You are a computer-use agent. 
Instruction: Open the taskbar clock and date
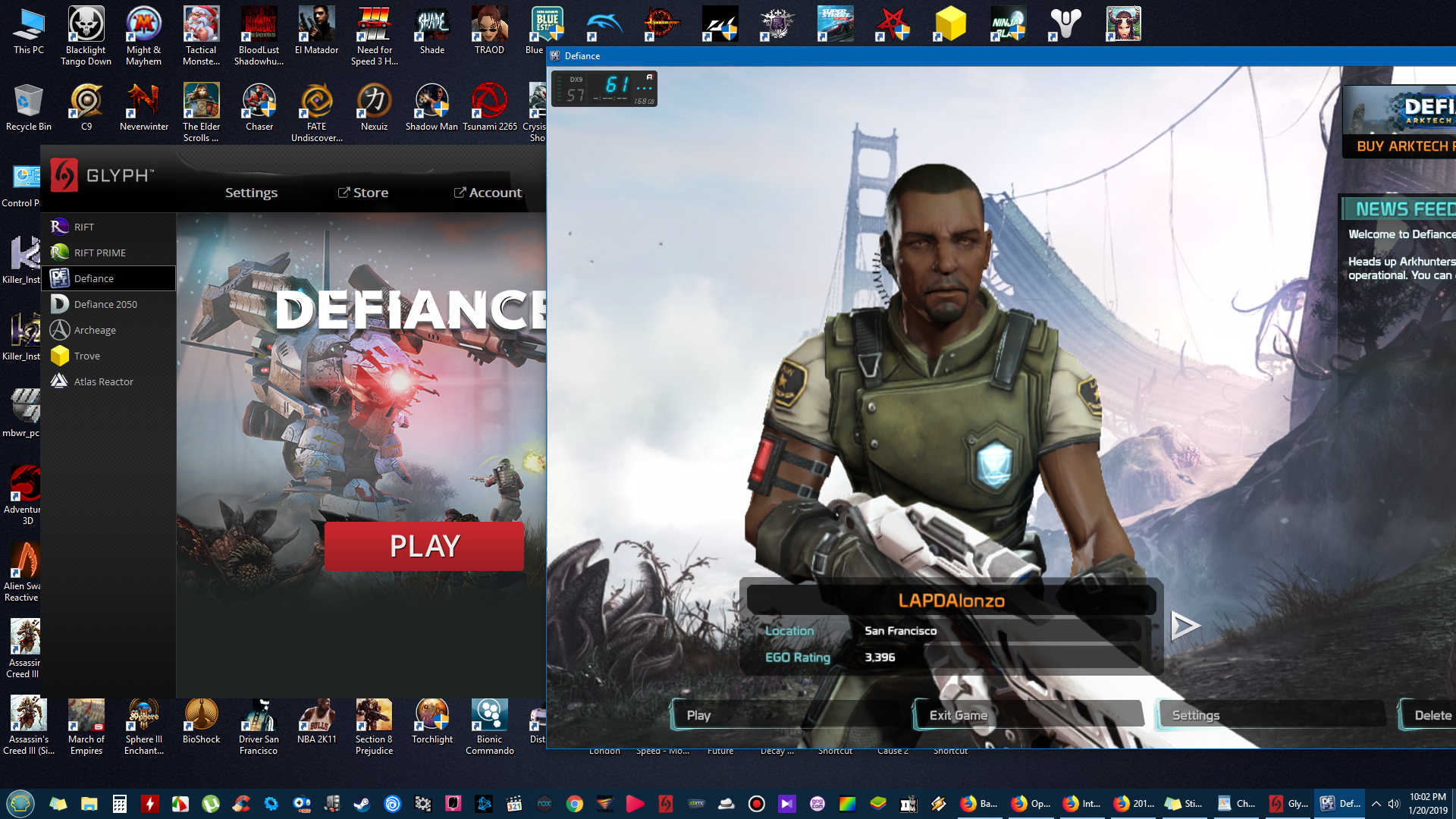point(1427,804)
